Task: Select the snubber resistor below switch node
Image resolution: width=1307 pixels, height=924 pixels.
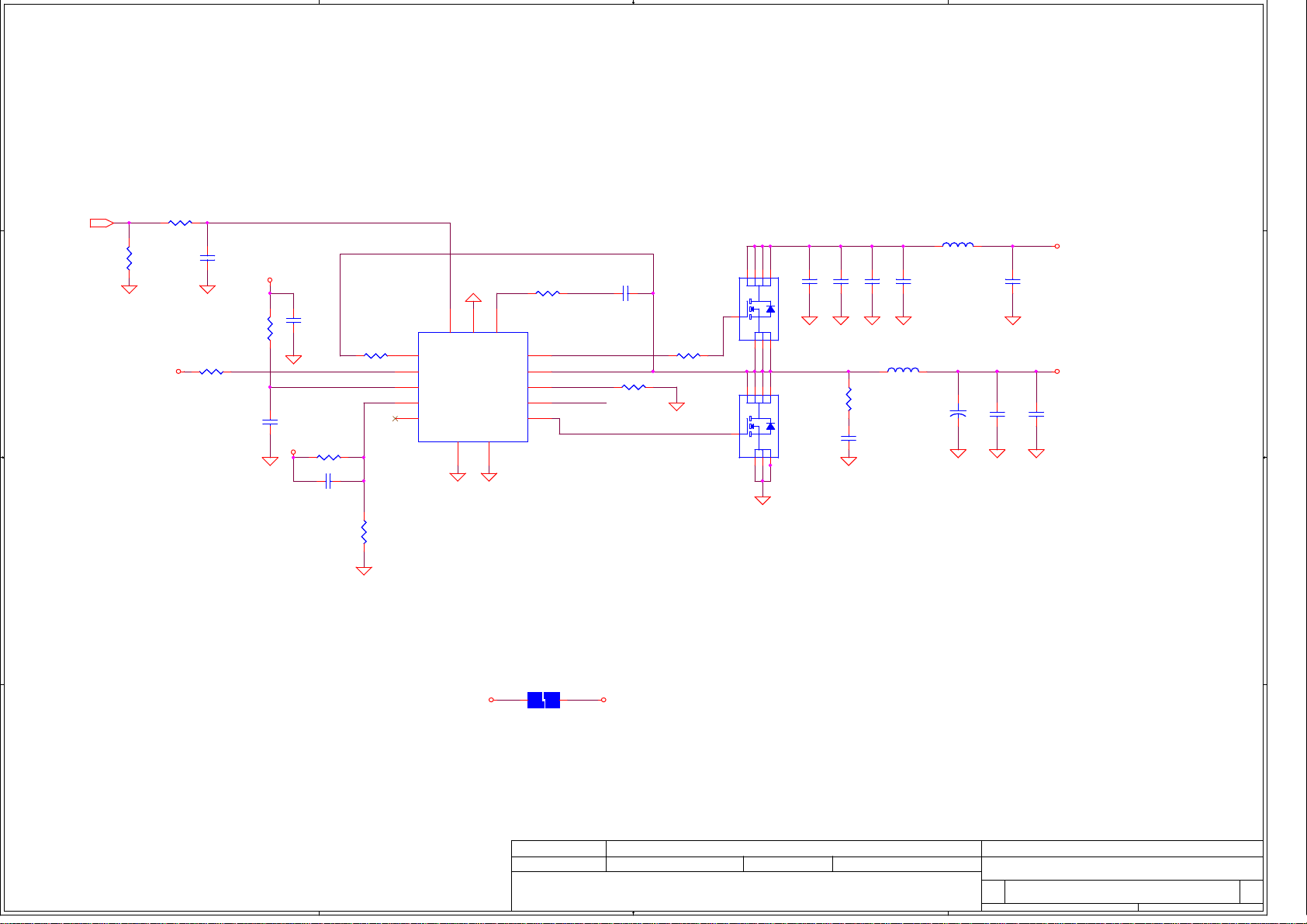Action: click(x=849, y=399)
